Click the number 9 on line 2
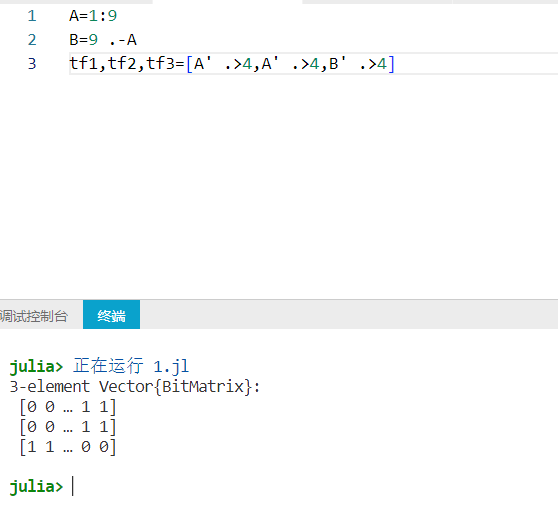Viewport: 558px width, 528px height. [x=93, y=40]
